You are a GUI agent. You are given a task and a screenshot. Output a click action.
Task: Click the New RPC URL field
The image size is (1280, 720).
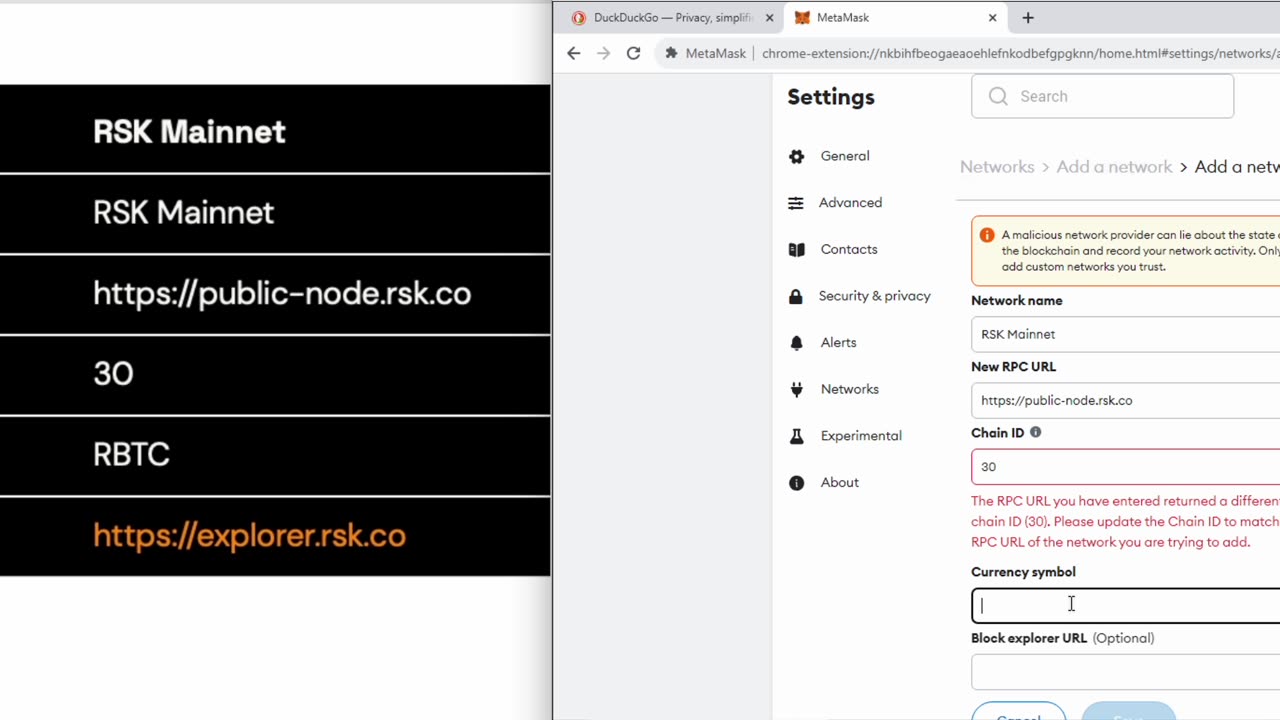pos(1126,400)
